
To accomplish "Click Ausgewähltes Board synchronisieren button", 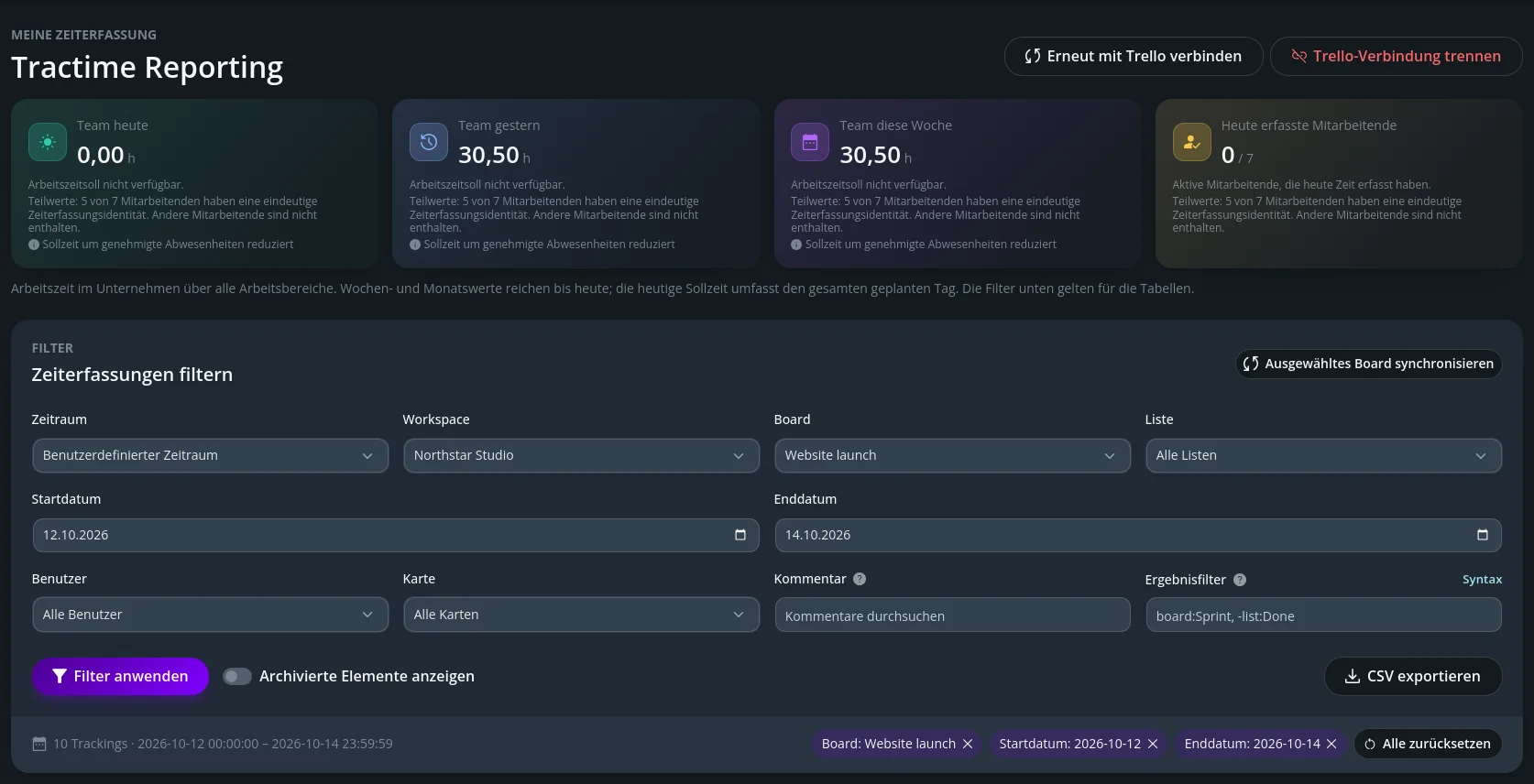I will pos(1368,364).
